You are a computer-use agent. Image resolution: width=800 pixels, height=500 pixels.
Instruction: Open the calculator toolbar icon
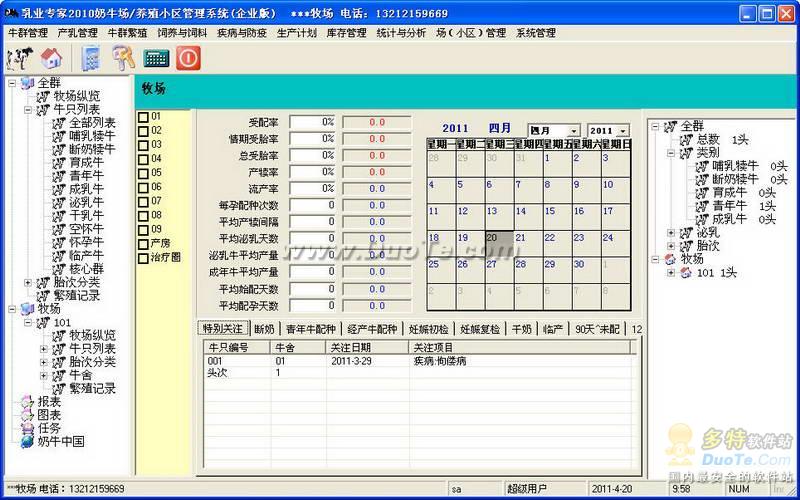156,58
